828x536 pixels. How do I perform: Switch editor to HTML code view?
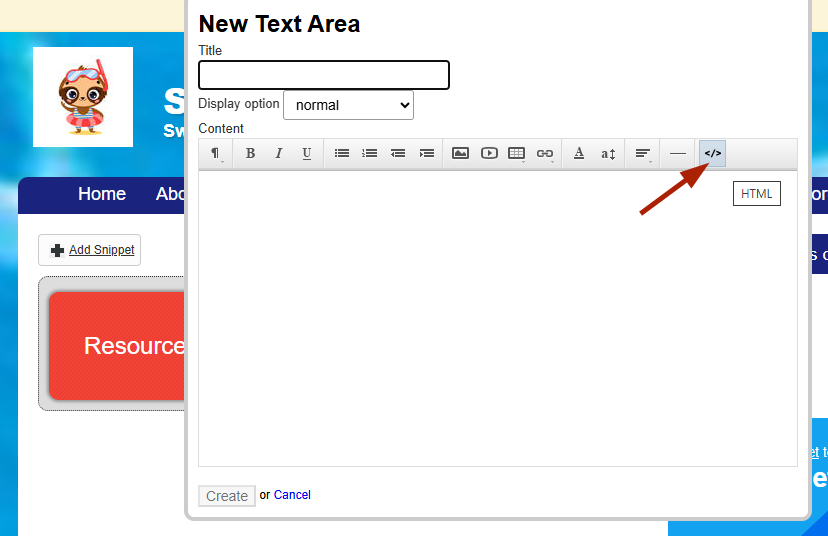pos(712,153)
